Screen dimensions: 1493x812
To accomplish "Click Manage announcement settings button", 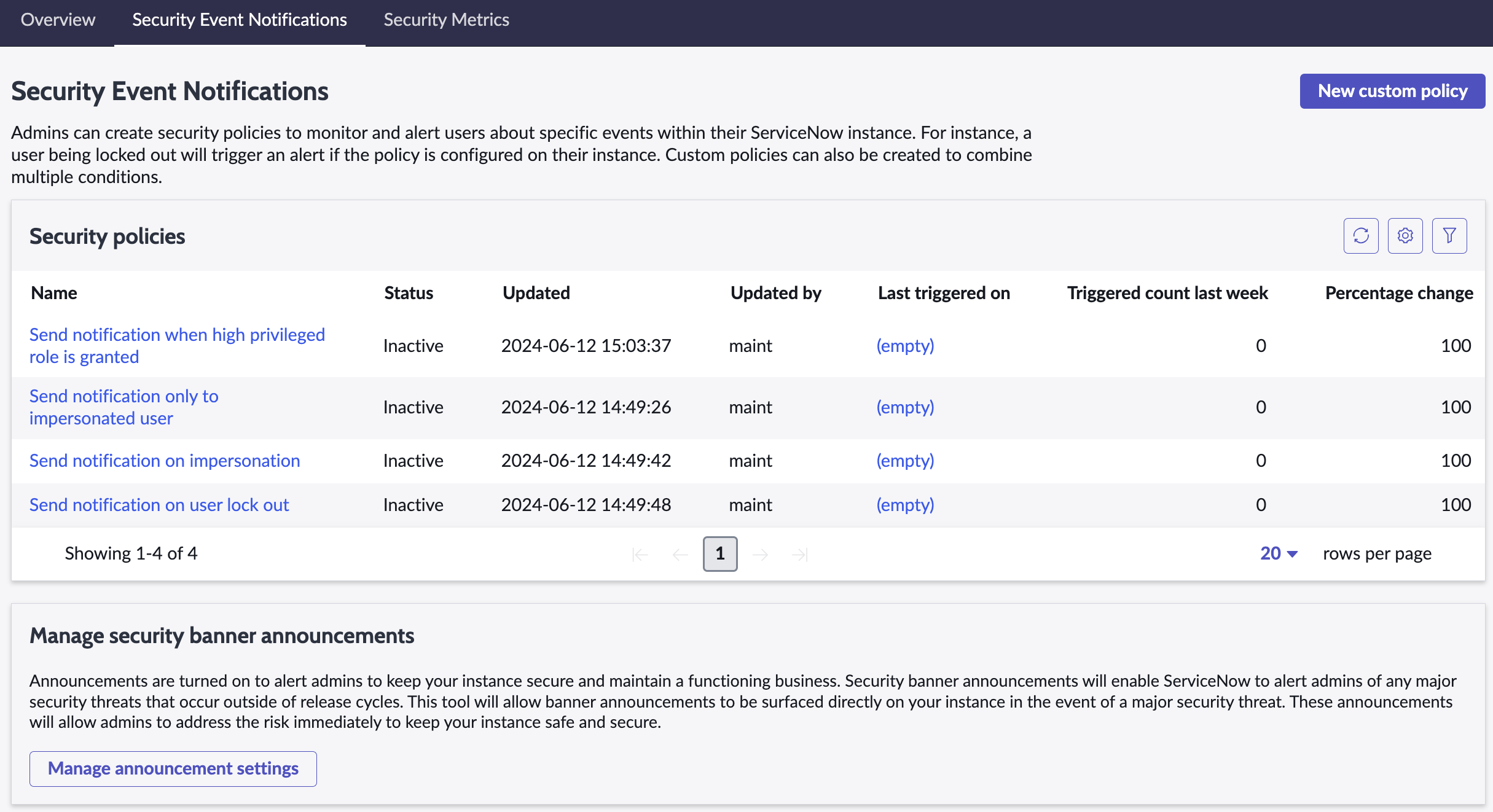I will (173, 768).
